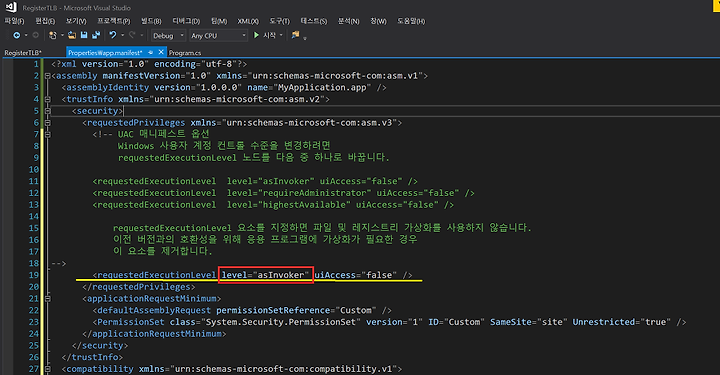Open the toolbar overflow options arrow

305,38
